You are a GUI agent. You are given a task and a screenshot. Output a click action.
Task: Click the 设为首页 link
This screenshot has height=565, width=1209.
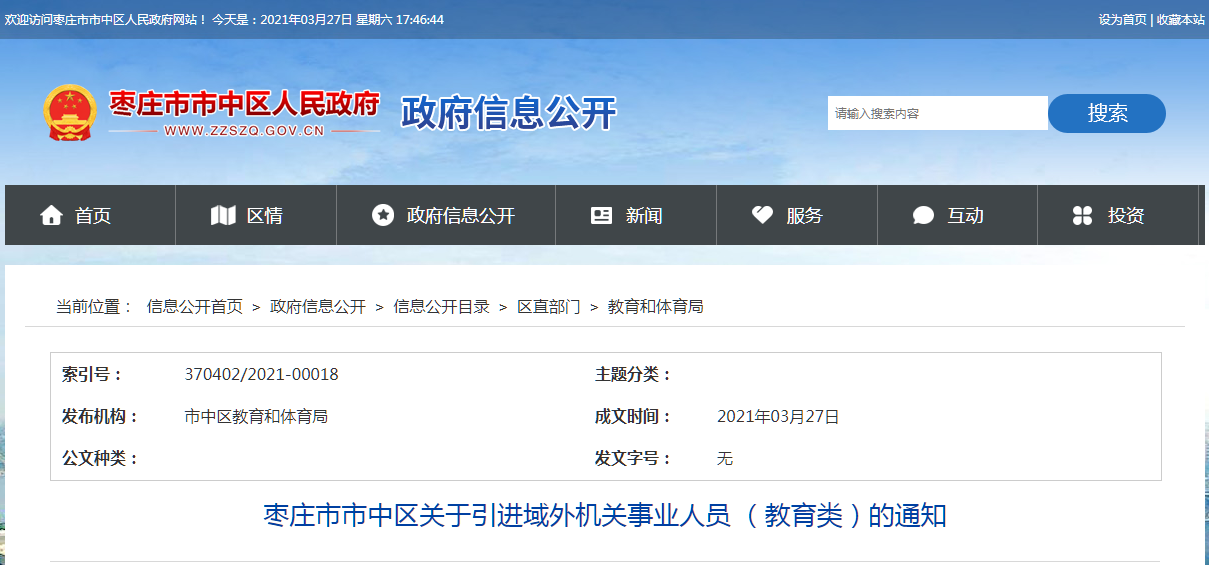coord(1122,20)
